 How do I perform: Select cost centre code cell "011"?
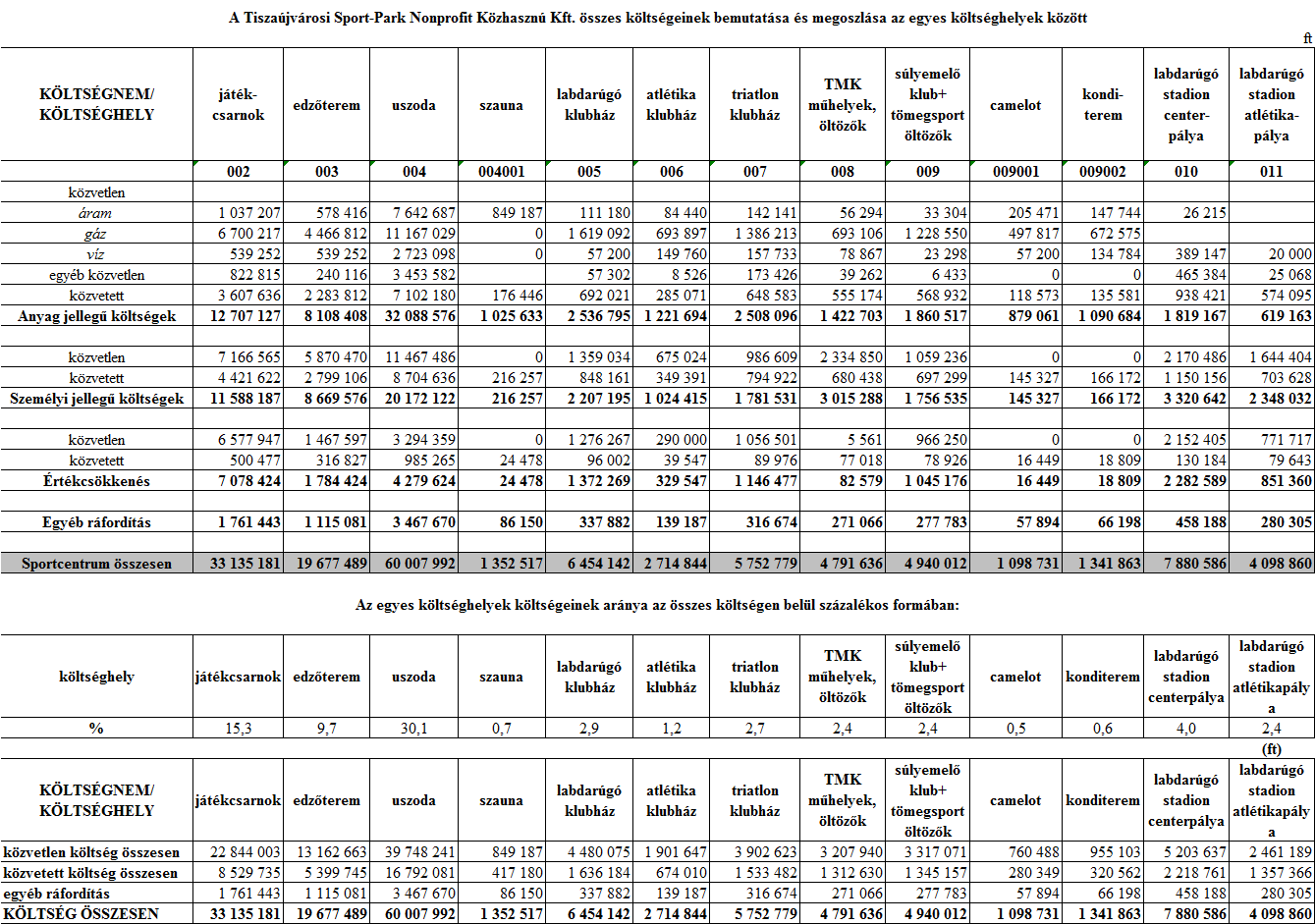click(x=1272, y=171)
